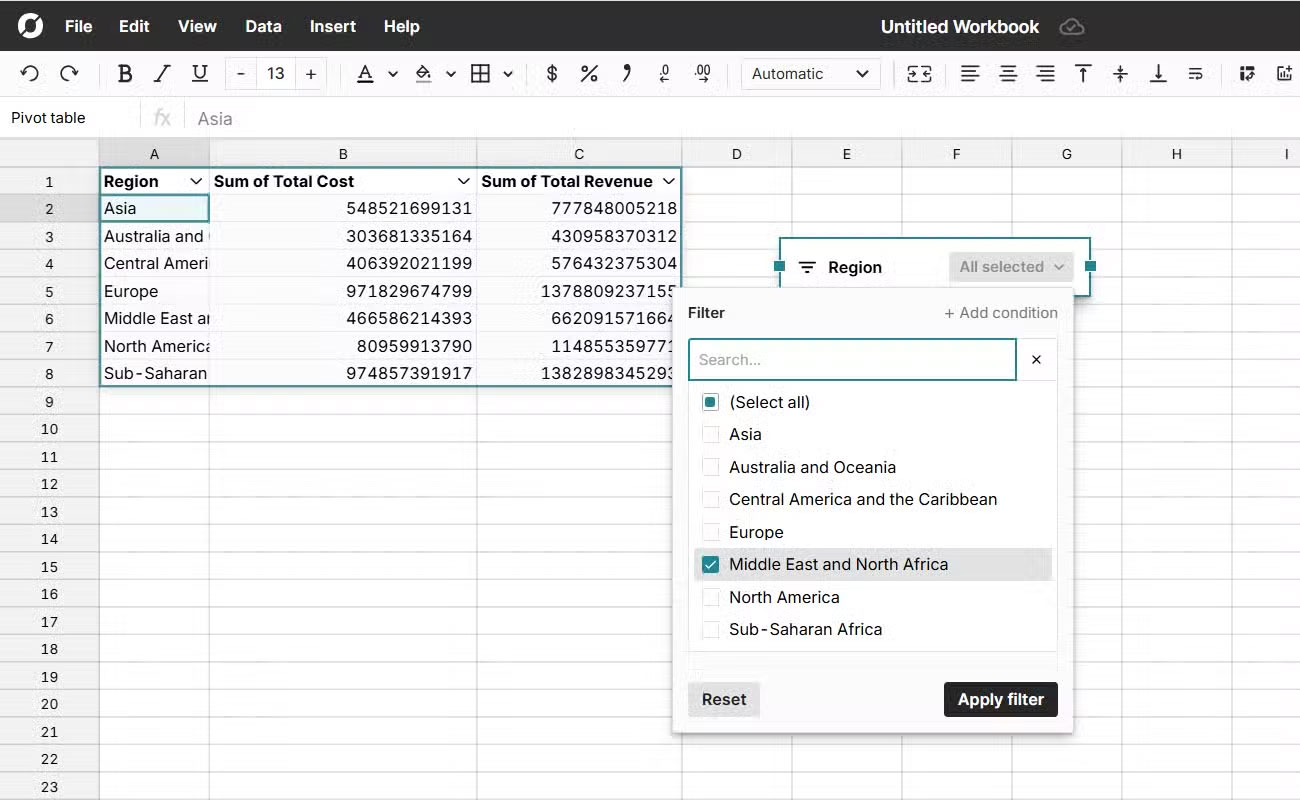Open the All selected Region filter dropdown
Viewport: 1300px width, 800px height.
click(1011, 266)
